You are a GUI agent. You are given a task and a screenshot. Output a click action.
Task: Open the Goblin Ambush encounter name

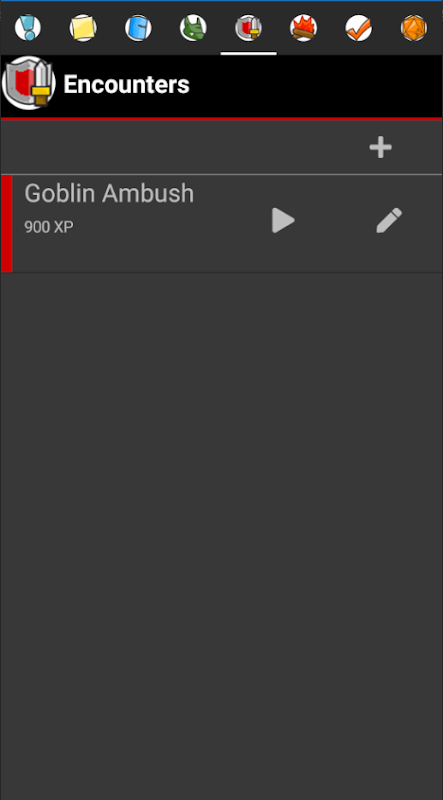(109, 194)
